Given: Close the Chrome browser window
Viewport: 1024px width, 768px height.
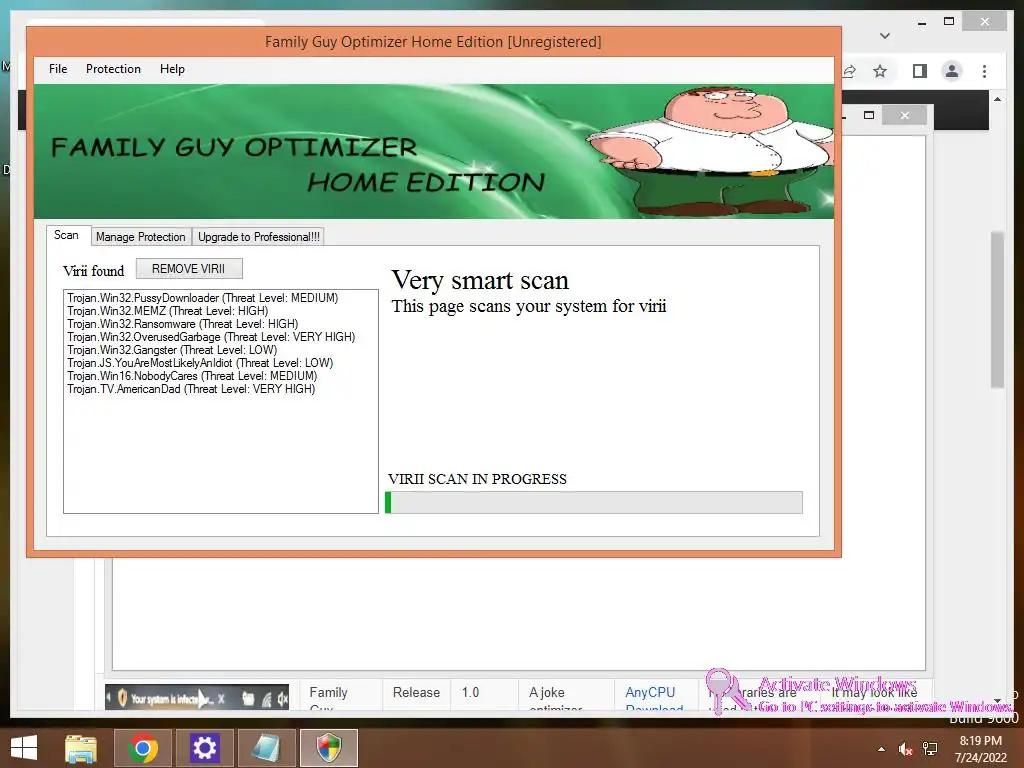Looking at the screenshot, I should [985, 22].
